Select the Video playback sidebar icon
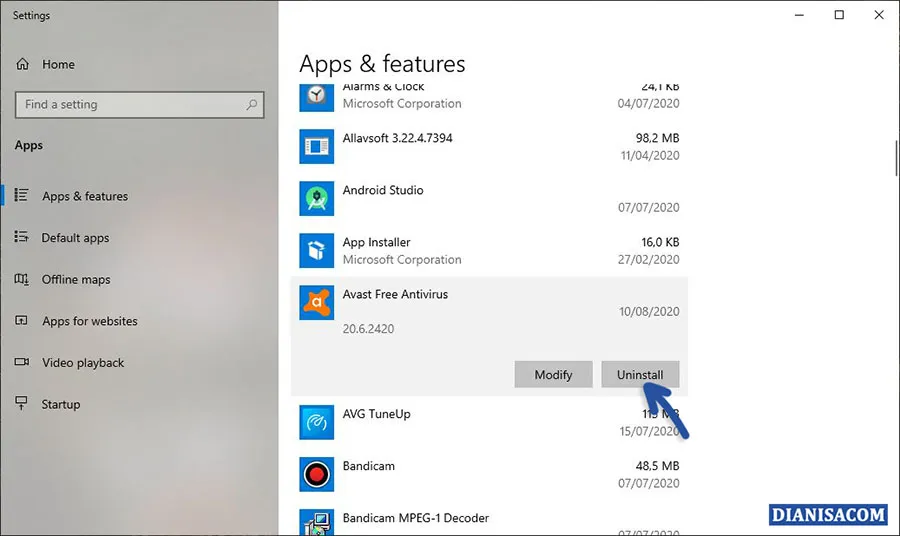This screenshot has width=900, height=536. pos(21,362)
